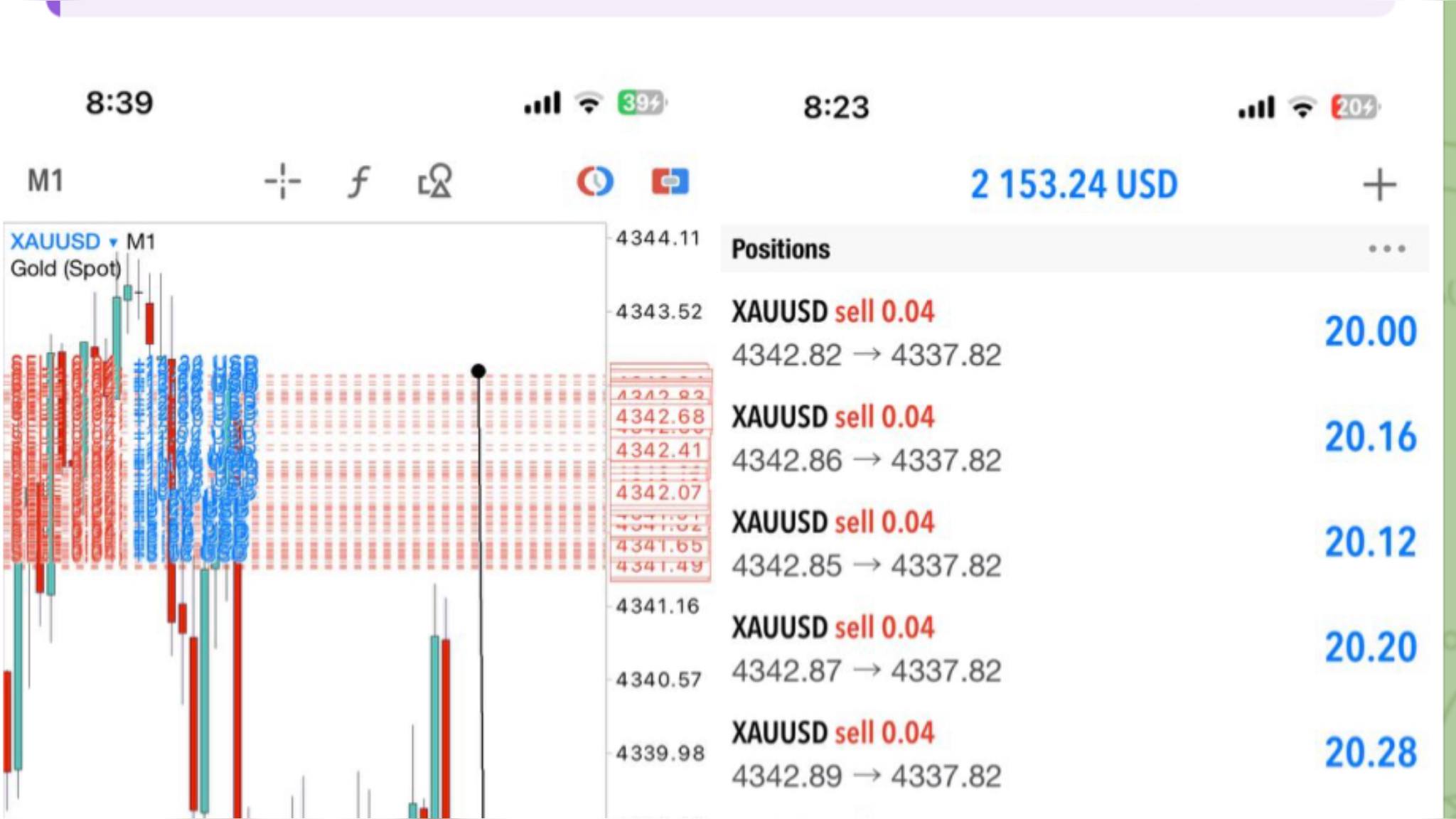This screenshot has width=1456, height=819.
Task: Open sell position opened at 4342.89
Action: click(1074, 754)
